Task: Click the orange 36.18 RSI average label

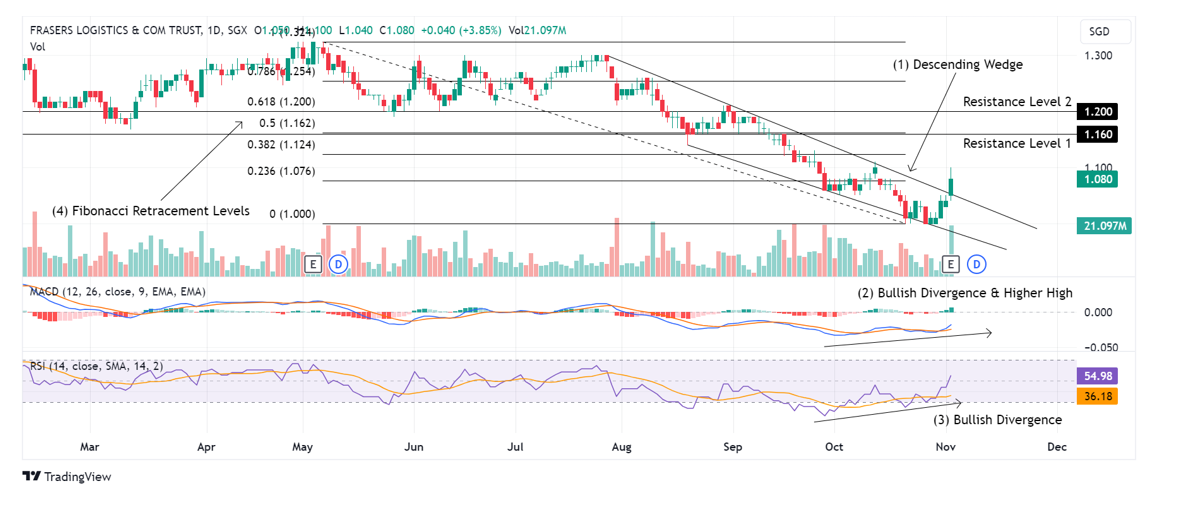Action: (x=1098, y=396)
